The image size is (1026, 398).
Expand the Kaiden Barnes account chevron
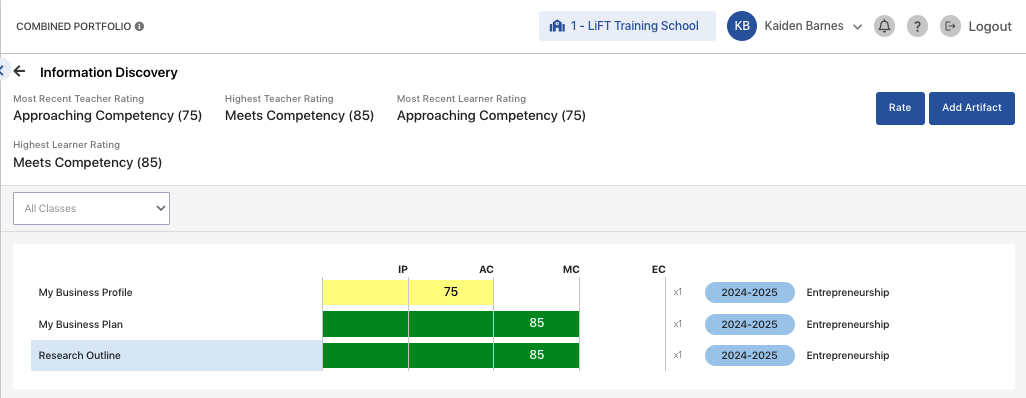click(x=858, y=27)
